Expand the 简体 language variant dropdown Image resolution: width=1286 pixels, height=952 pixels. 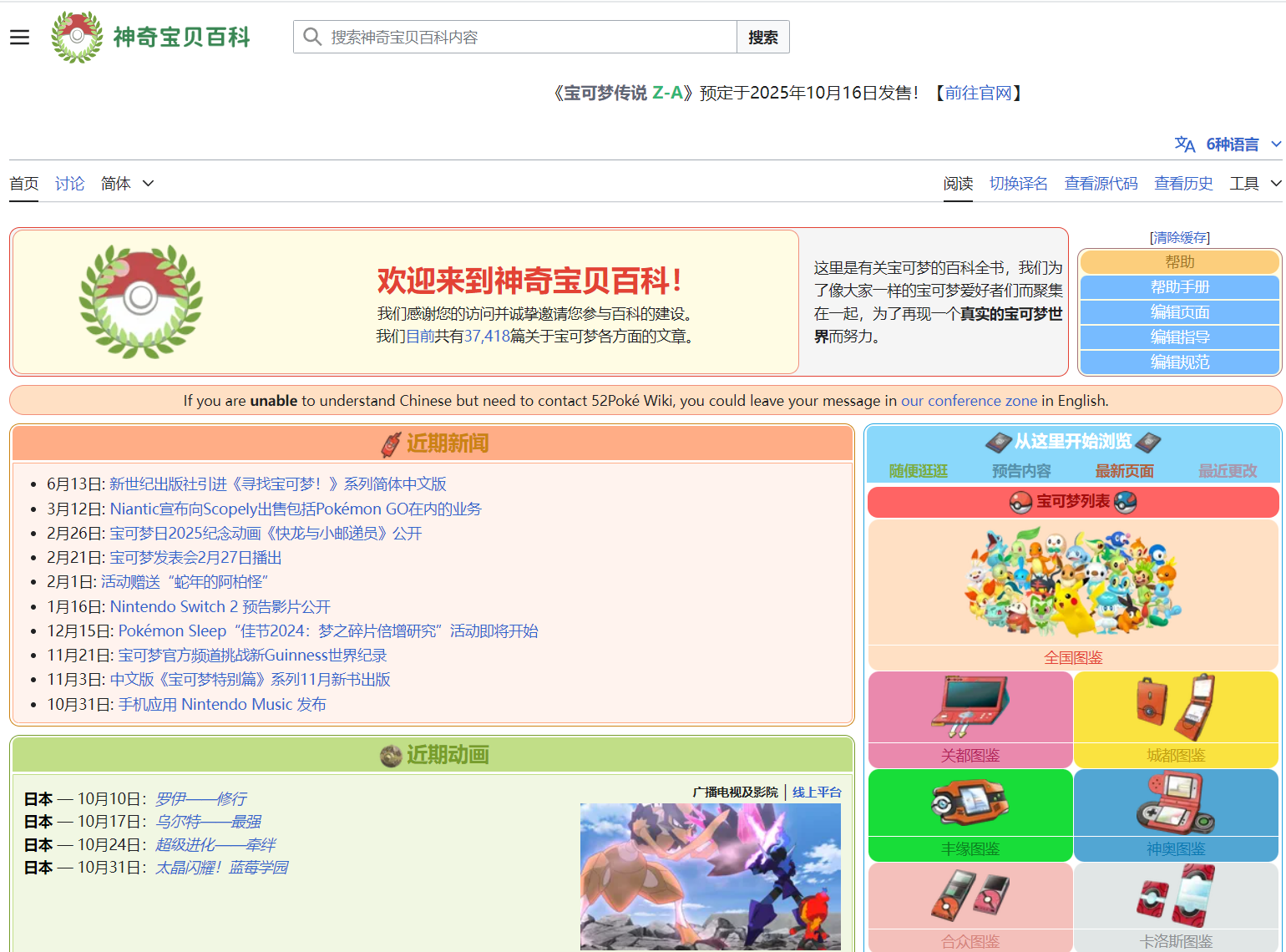coord(127,184)
